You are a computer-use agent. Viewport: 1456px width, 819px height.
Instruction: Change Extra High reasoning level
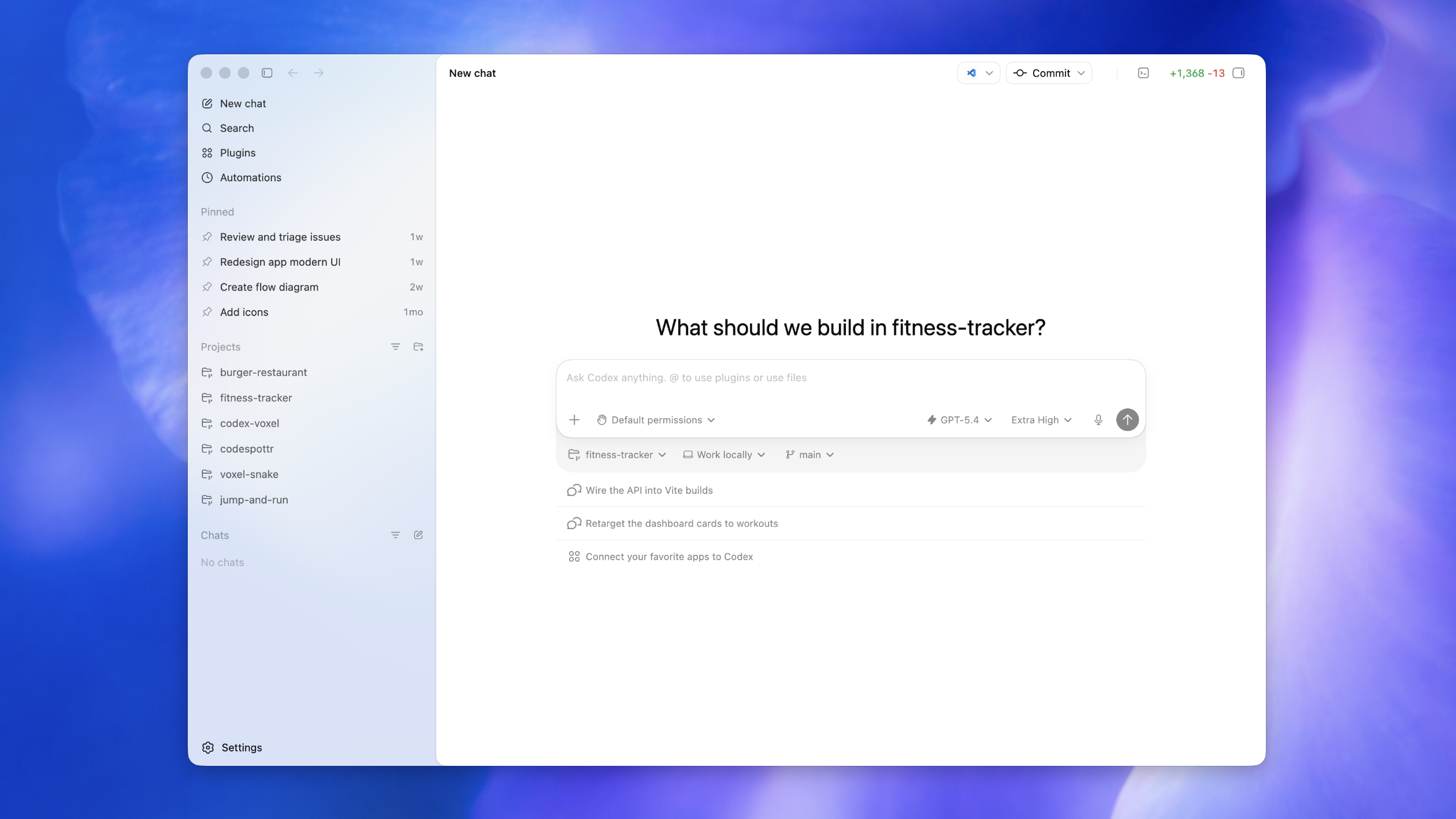[x=1041, y=420]
